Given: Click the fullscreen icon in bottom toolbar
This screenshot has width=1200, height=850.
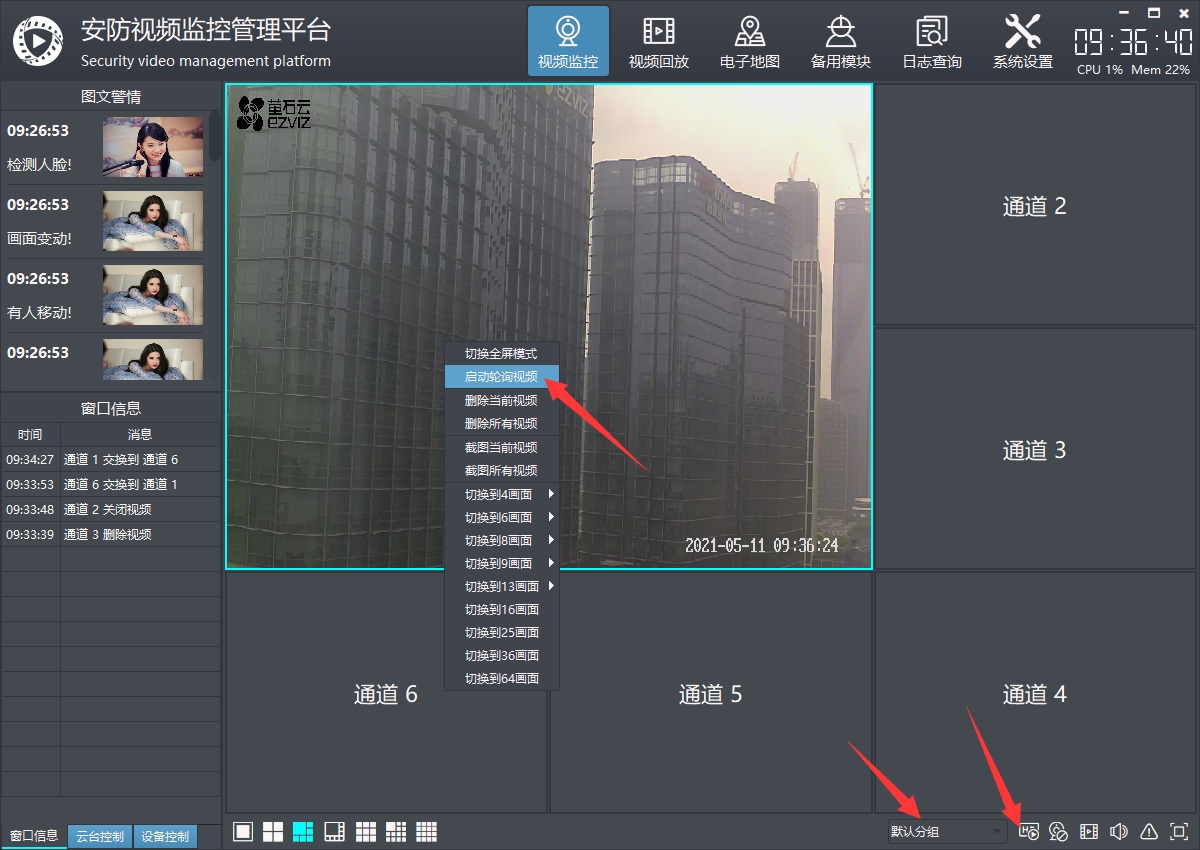Looking at the screenshot, I should point(1179,831).
